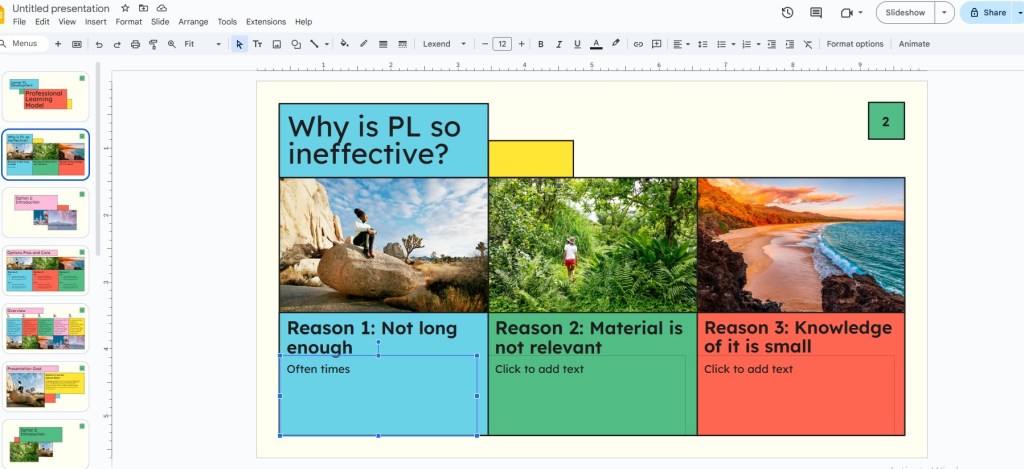Click the Animate button

click(914, 44)
